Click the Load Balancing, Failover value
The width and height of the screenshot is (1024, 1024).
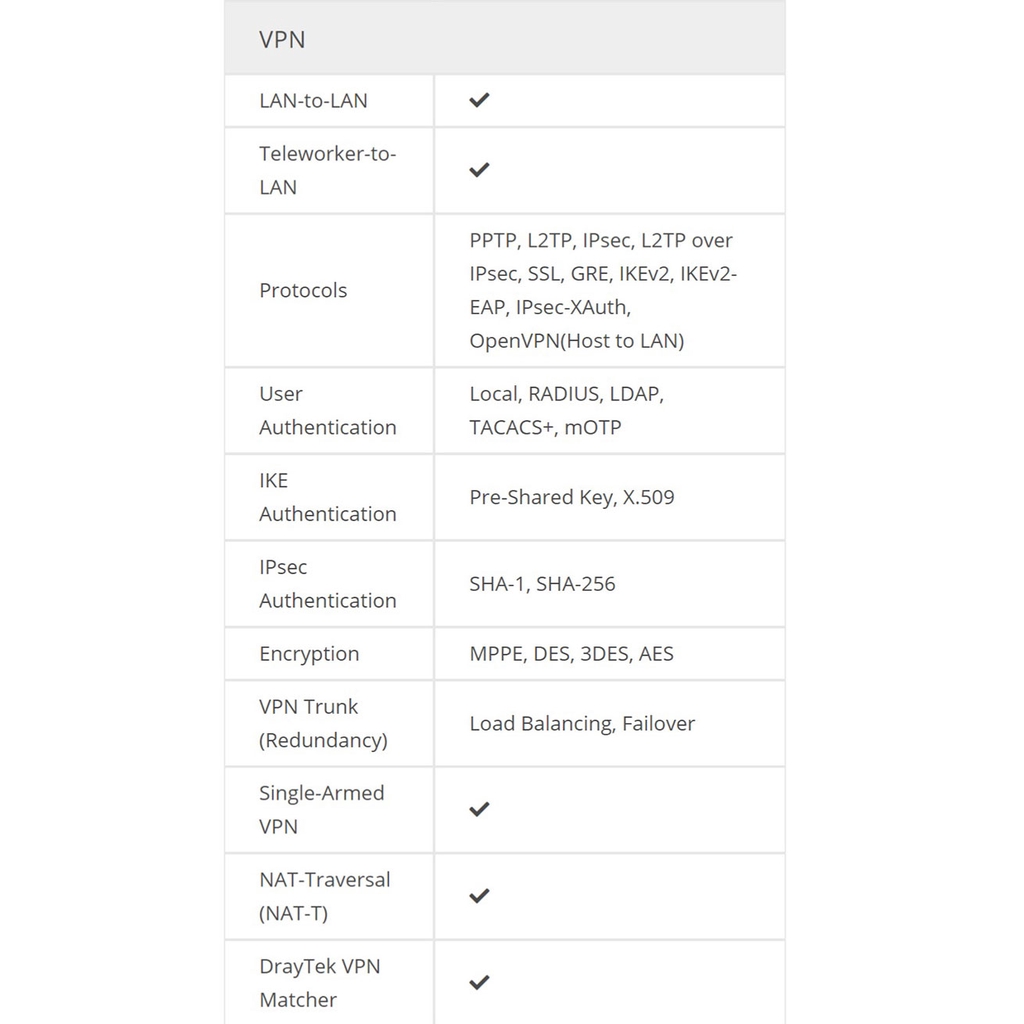(x=582, y=723)
